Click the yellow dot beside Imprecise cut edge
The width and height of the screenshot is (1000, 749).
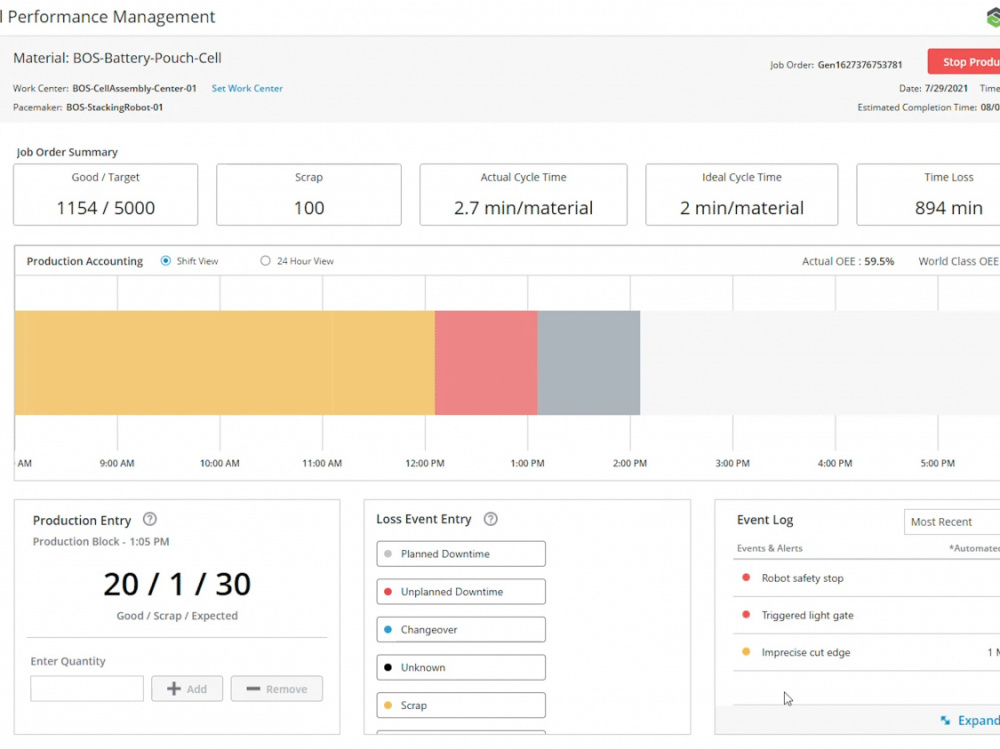(x=746, y=651)
